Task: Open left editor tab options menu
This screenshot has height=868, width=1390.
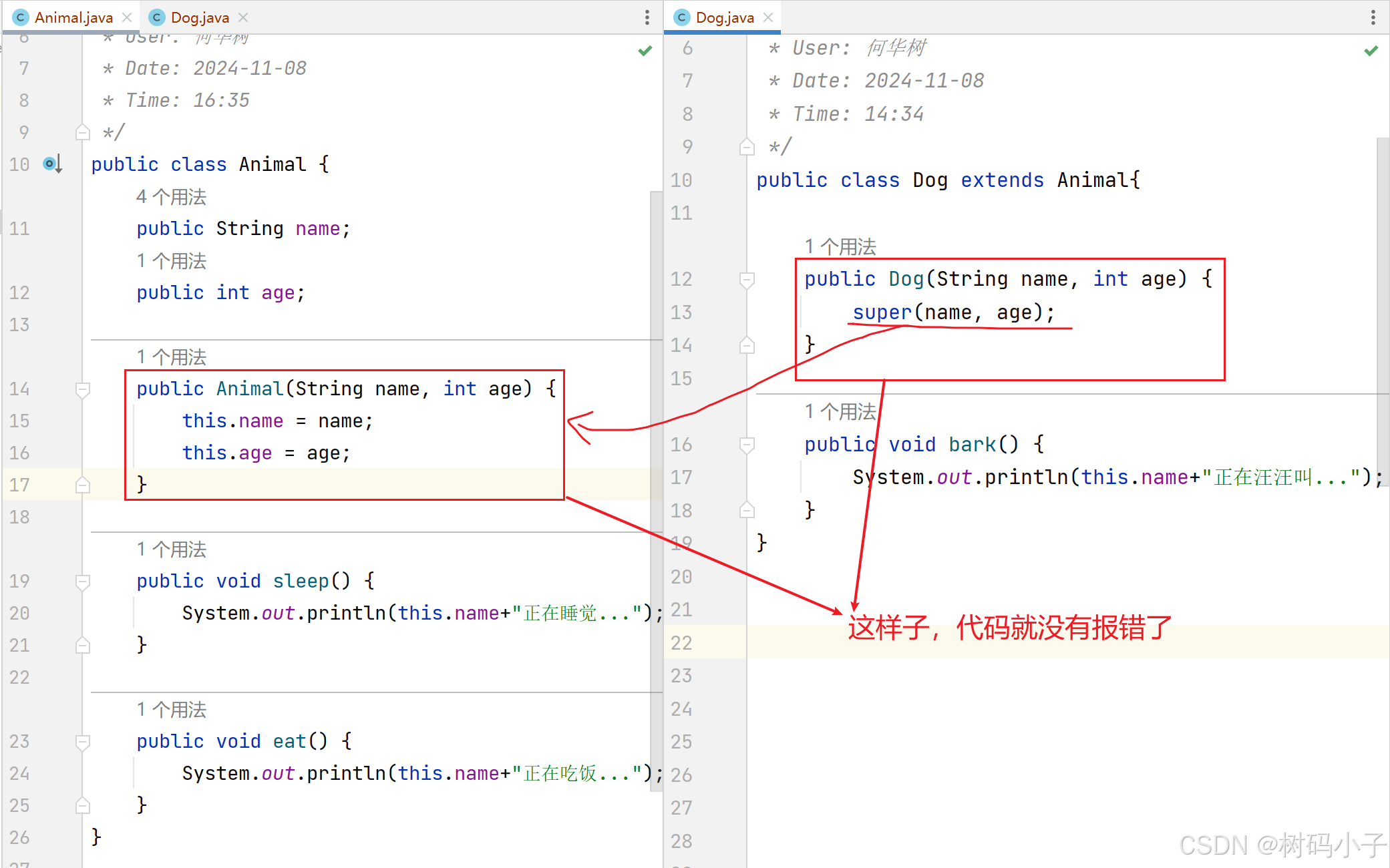Action: [x=647, y=17]
